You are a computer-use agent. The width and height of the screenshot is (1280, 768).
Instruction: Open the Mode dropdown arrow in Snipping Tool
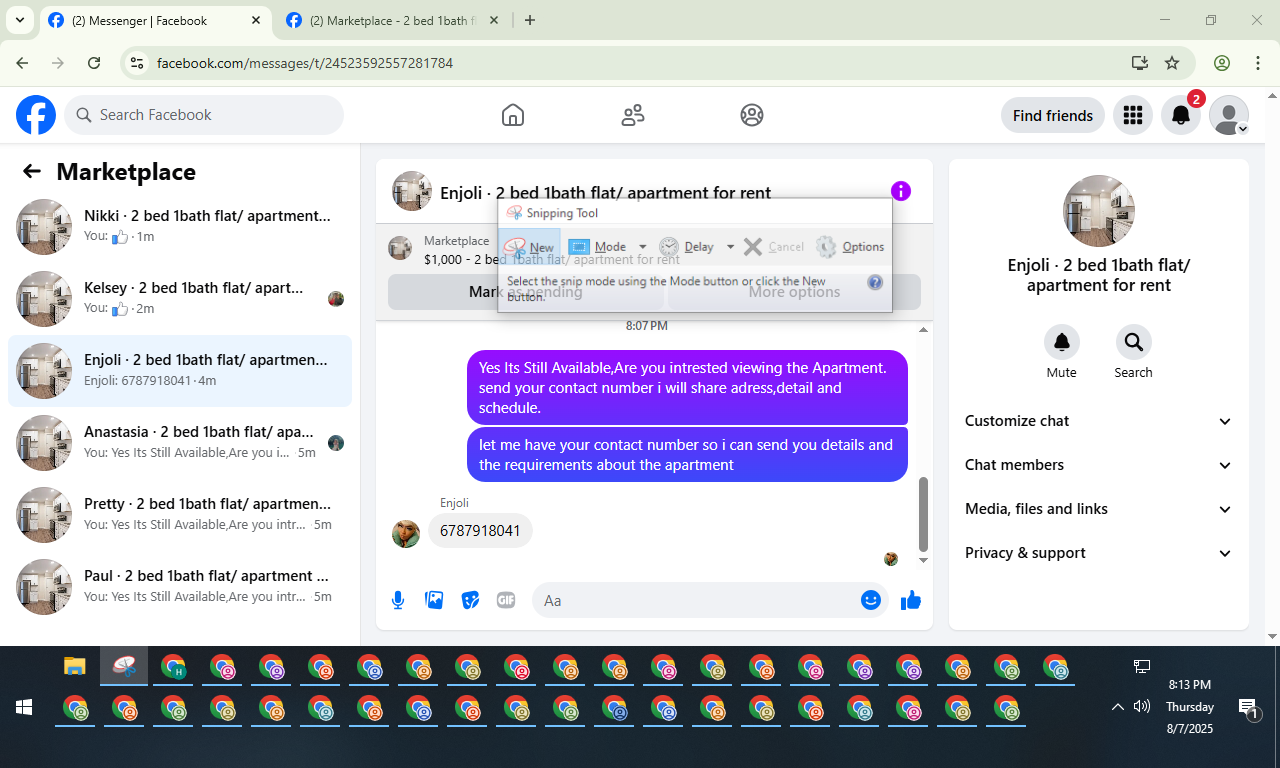click(x=642, y=247)
